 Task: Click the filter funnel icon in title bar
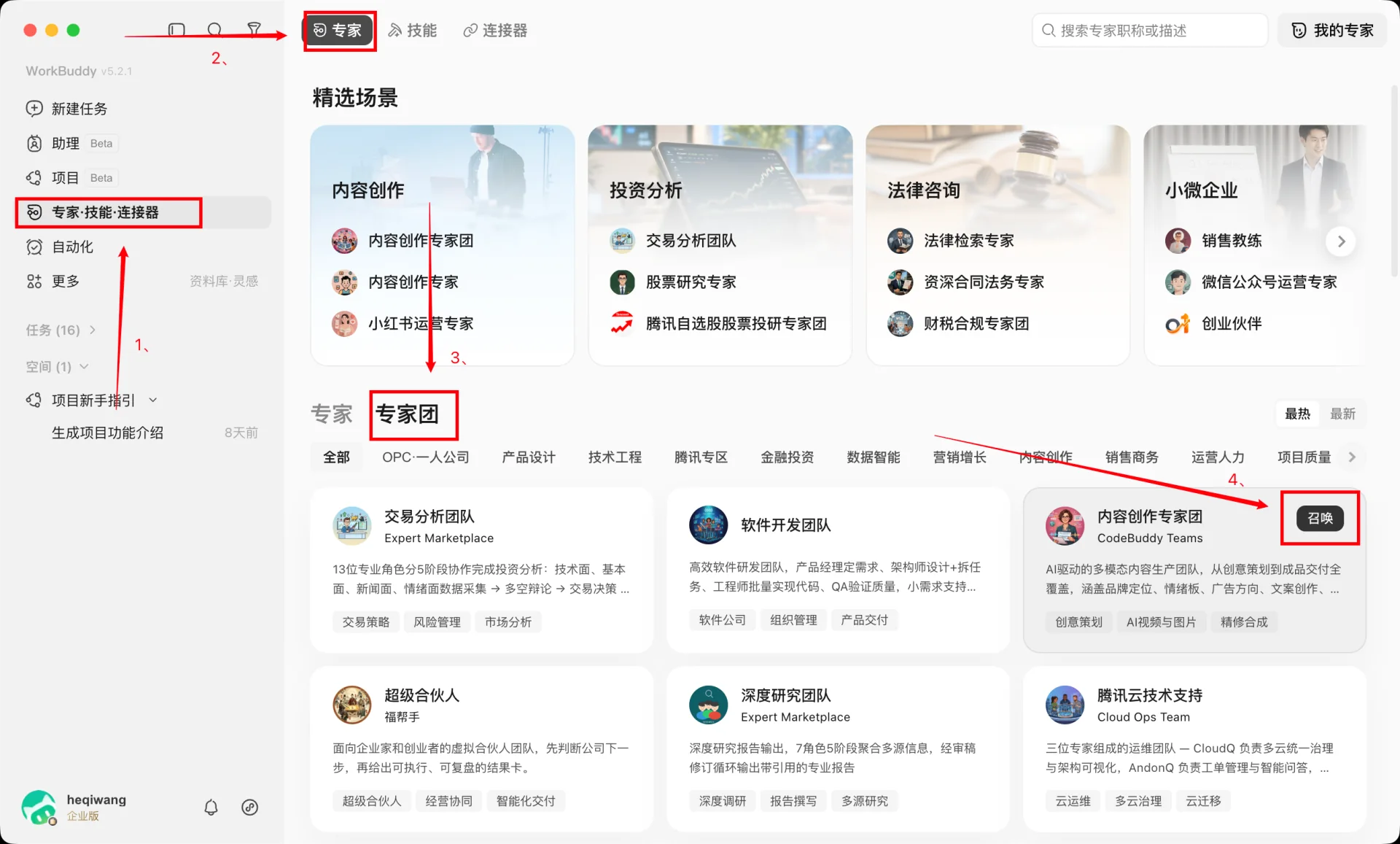(254, 30)
